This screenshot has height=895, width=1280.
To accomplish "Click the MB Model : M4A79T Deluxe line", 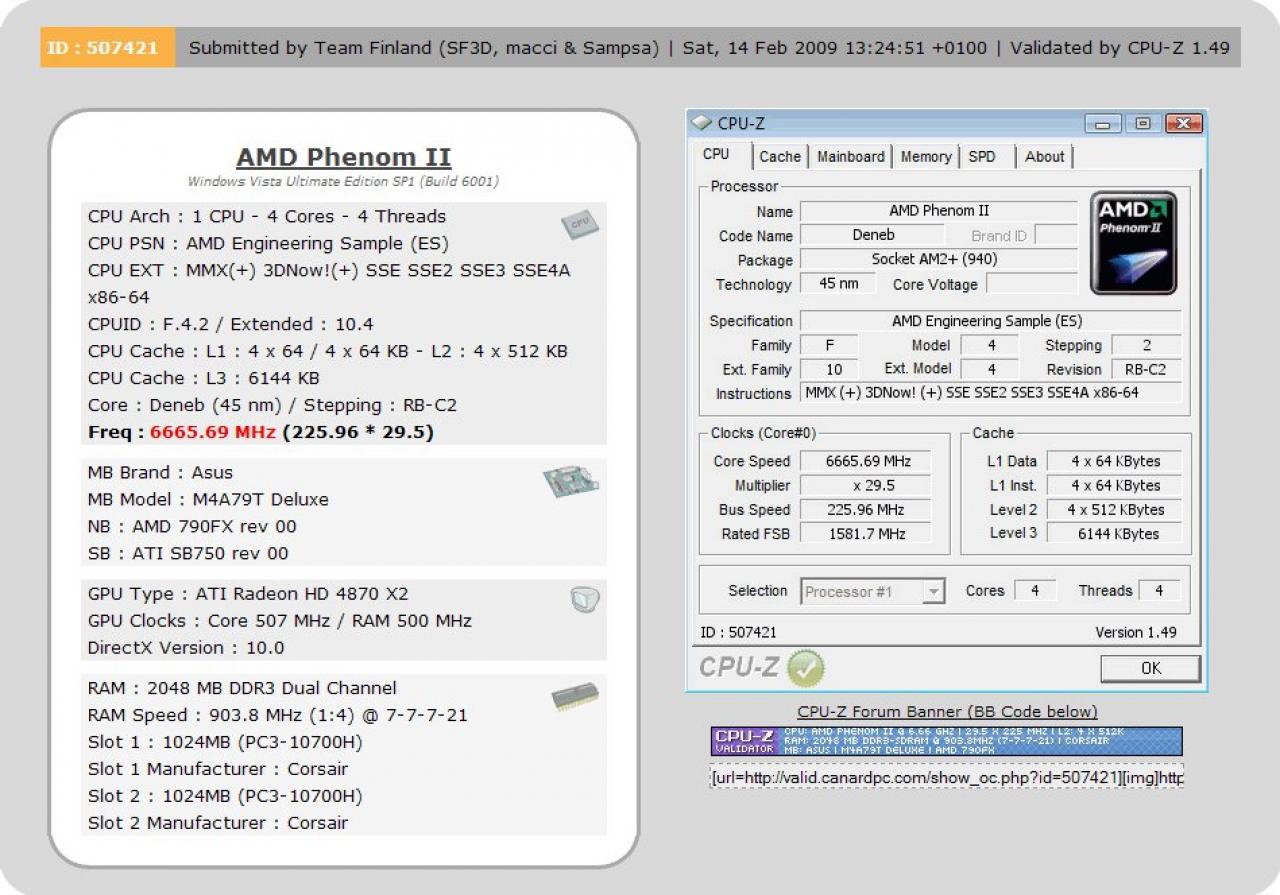I will pyautogui.click(x=208, y=499).
